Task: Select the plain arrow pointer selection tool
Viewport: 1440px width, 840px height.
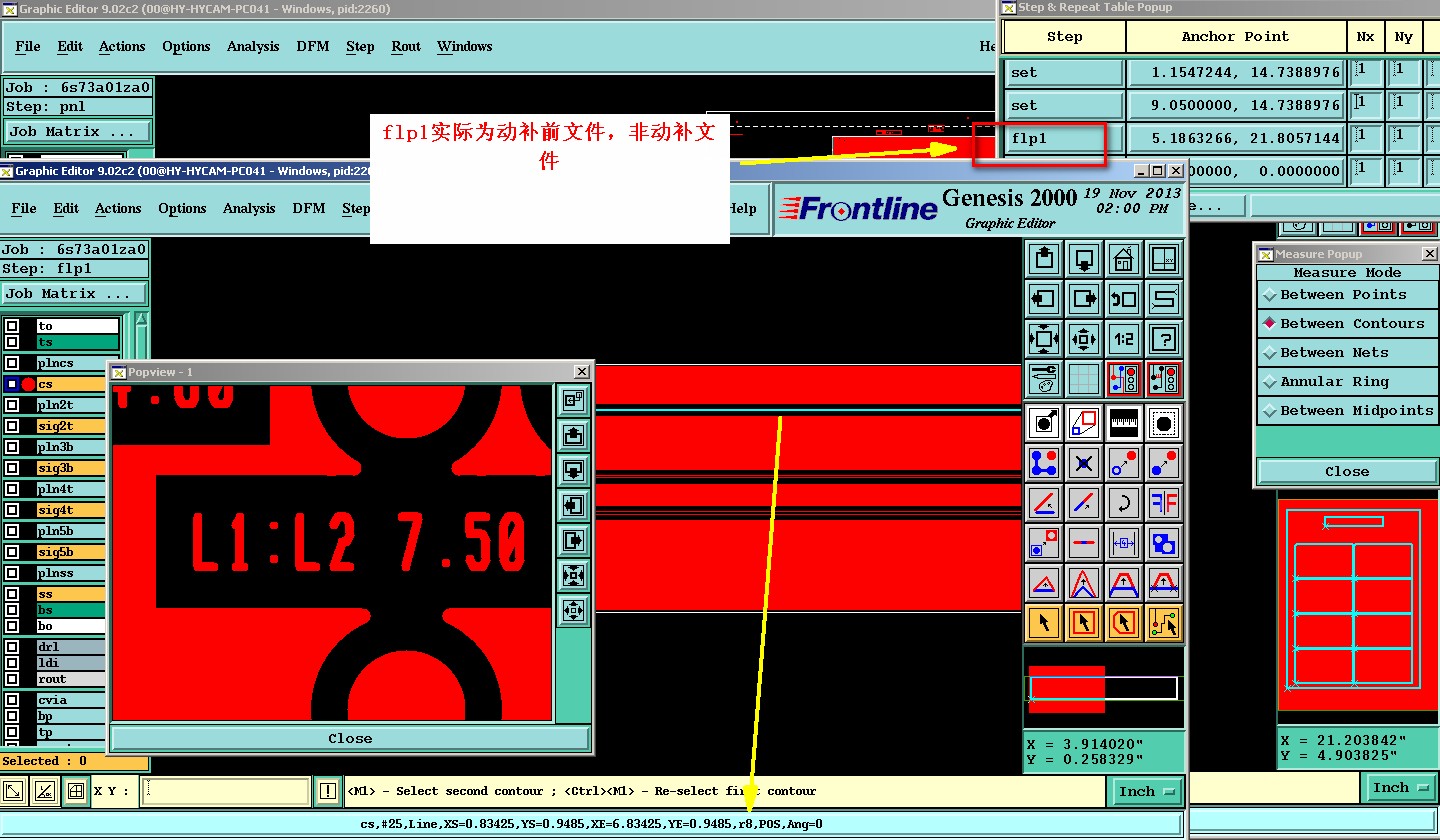Action: click(x=1044, y=623)
